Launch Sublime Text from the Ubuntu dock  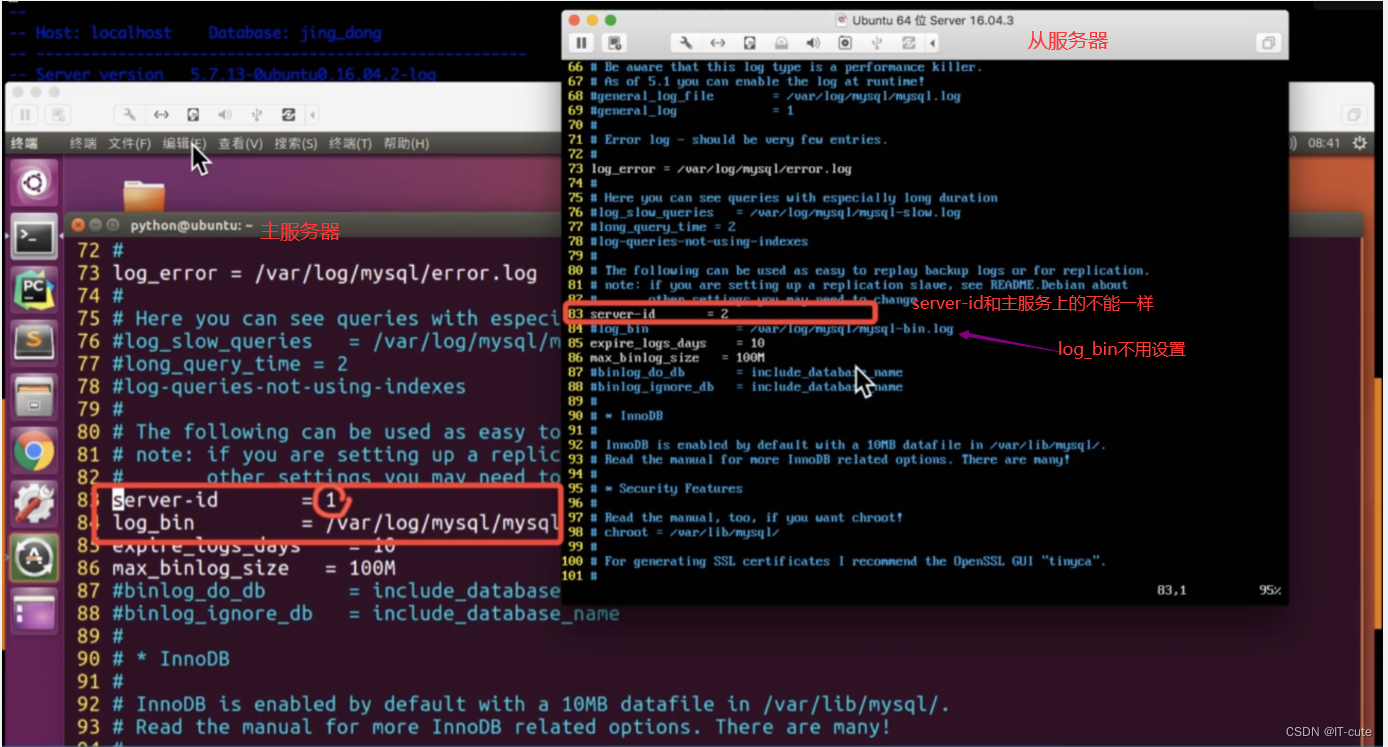(33, 345)
